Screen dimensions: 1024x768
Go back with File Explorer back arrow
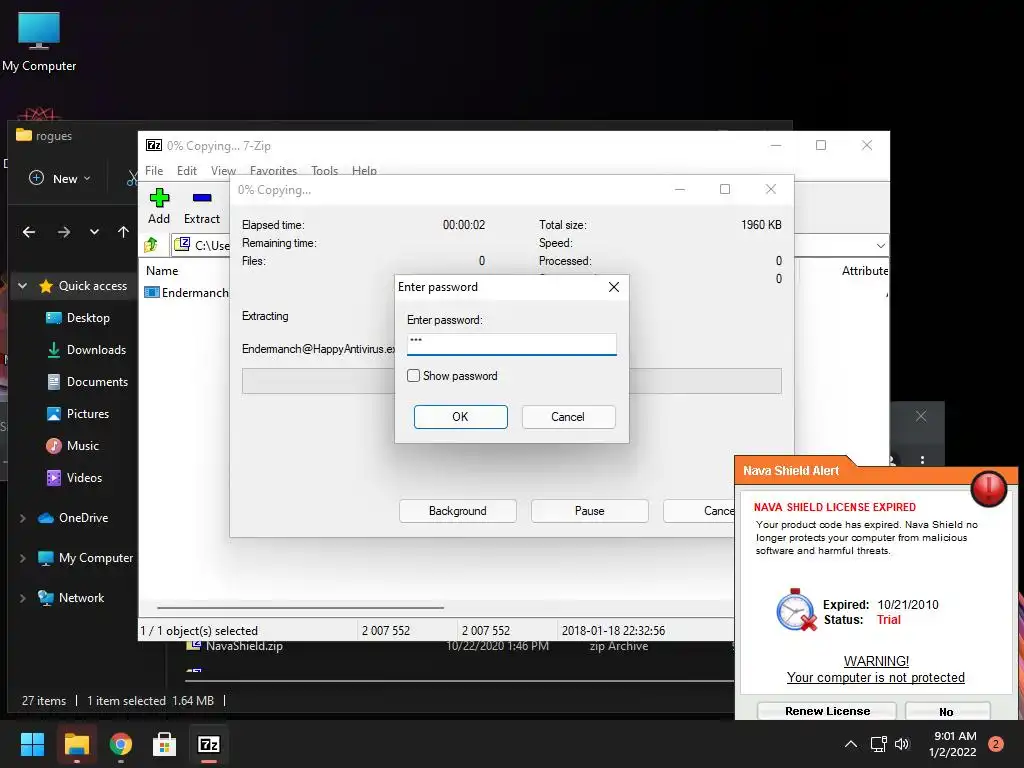(x=29, y=232)
